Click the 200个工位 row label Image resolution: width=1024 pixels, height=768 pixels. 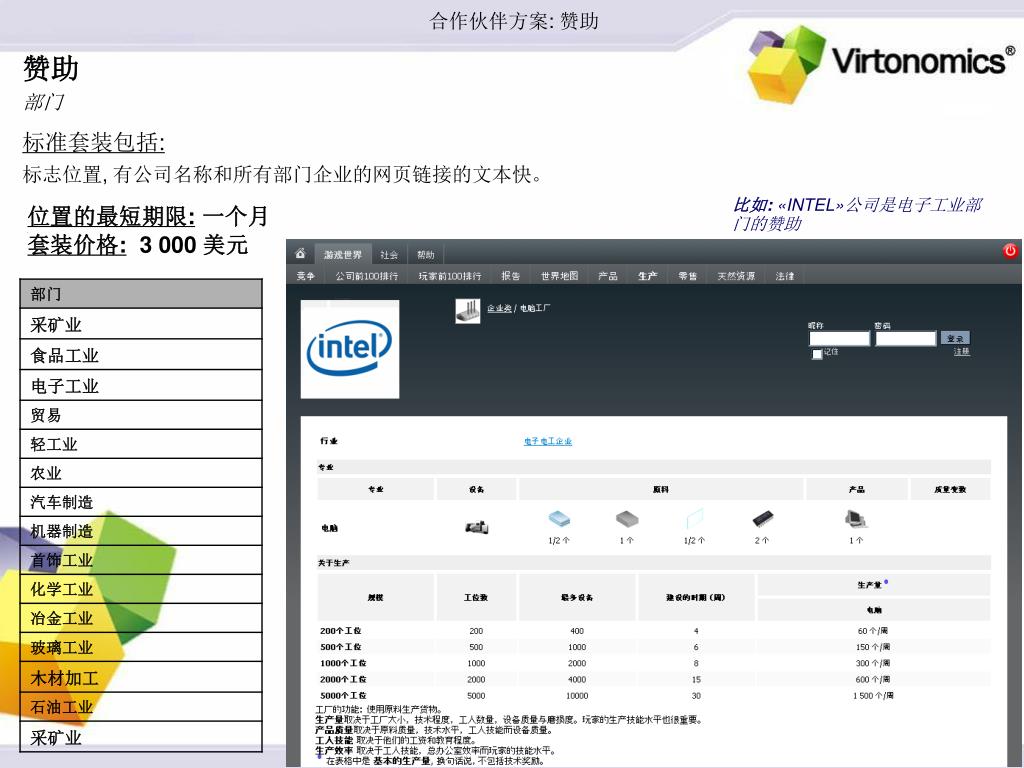[340, 631]
